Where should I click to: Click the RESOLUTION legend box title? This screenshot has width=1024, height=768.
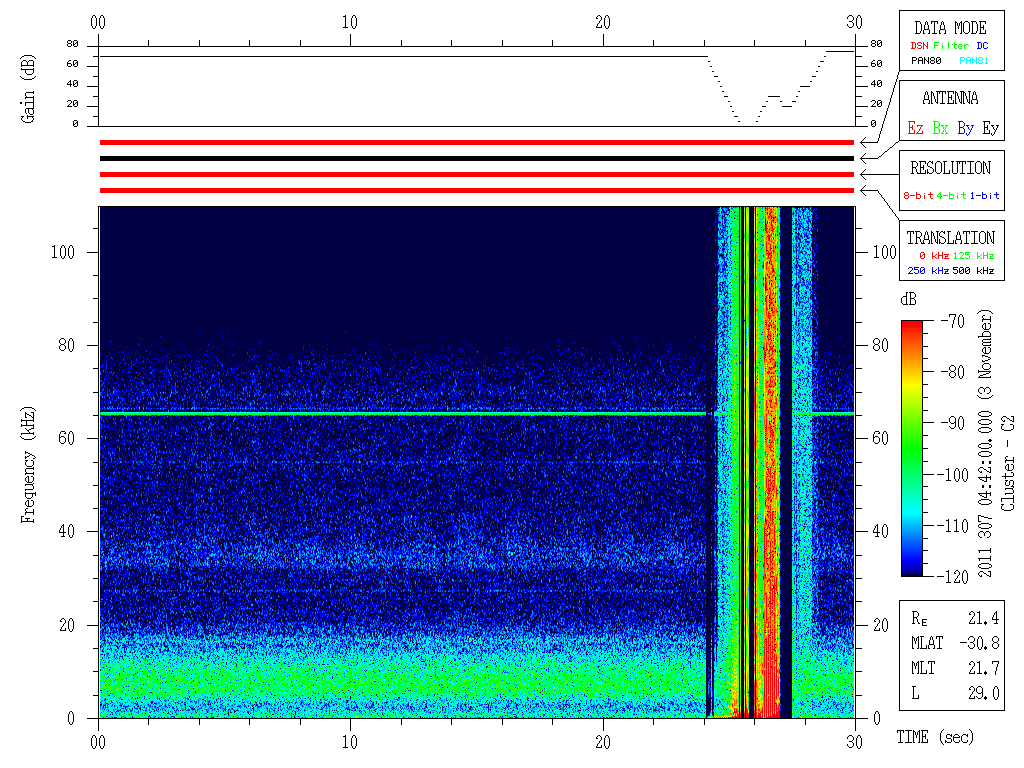[950, 168]
